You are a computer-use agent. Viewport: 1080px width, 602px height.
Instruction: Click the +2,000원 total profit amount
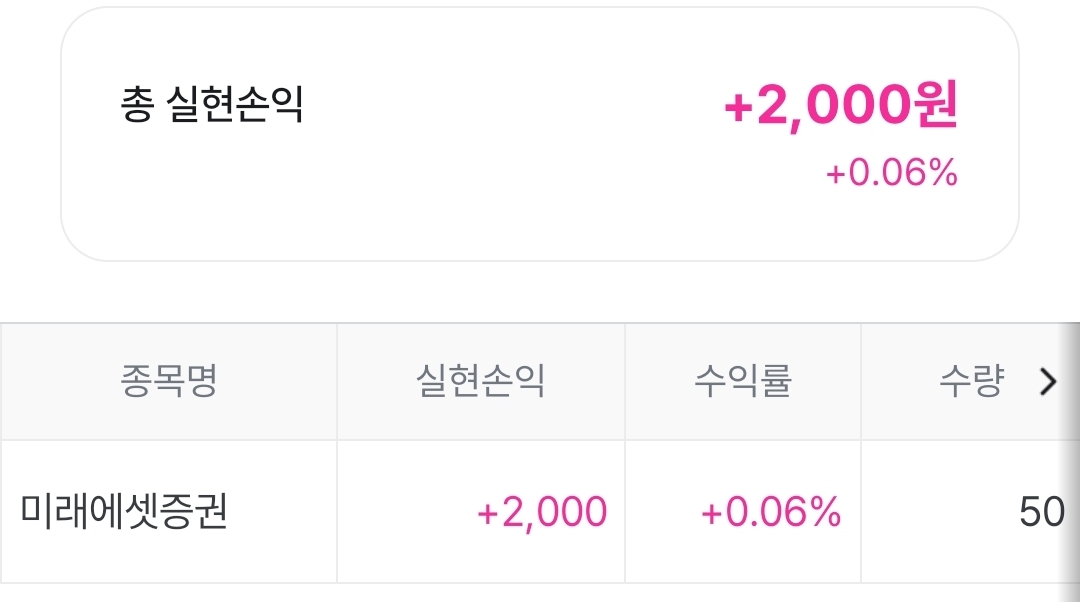[x=840, y=106]
